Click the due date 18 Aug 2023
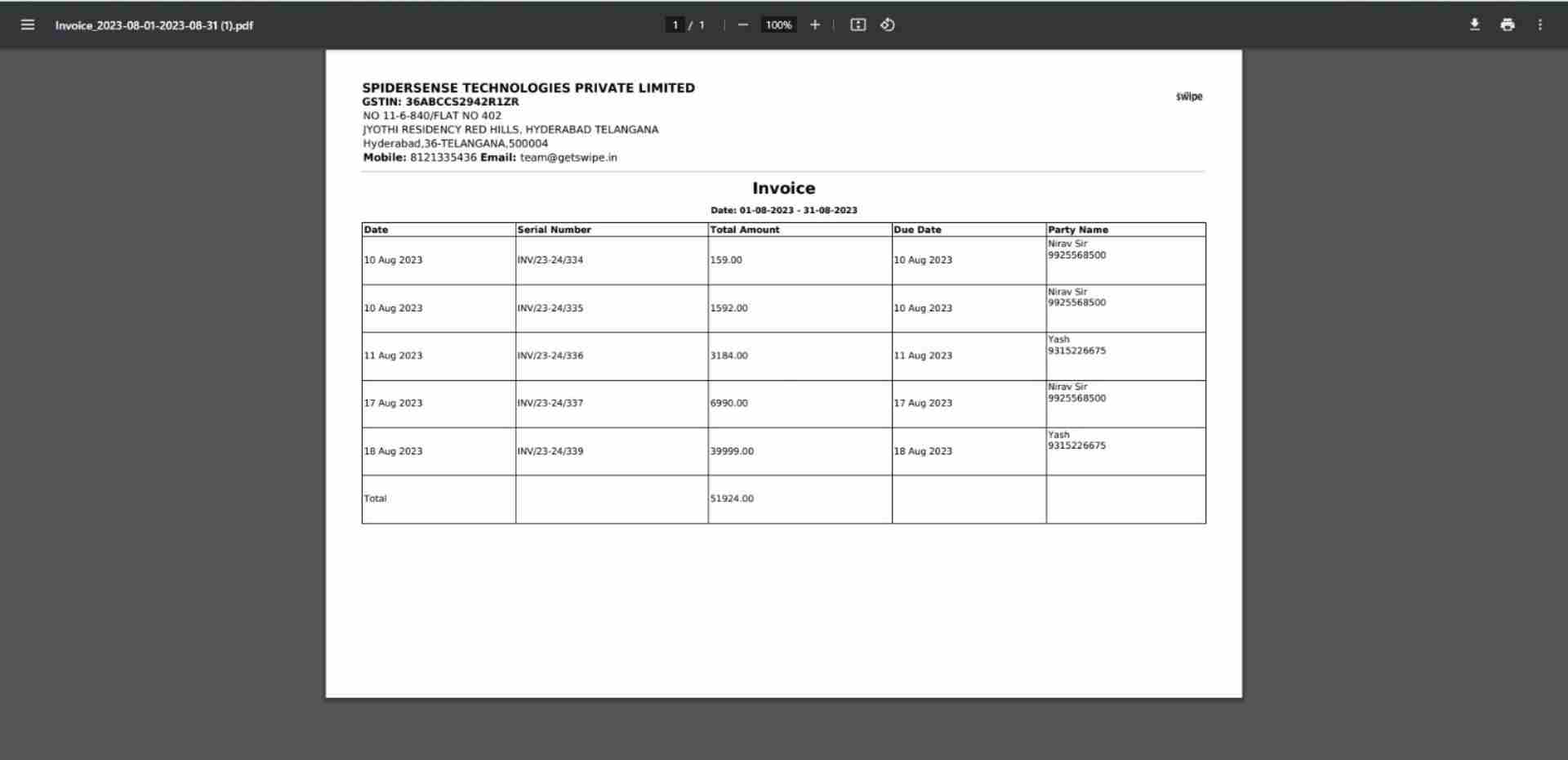The image size is (1568, 760). point(923,451)
